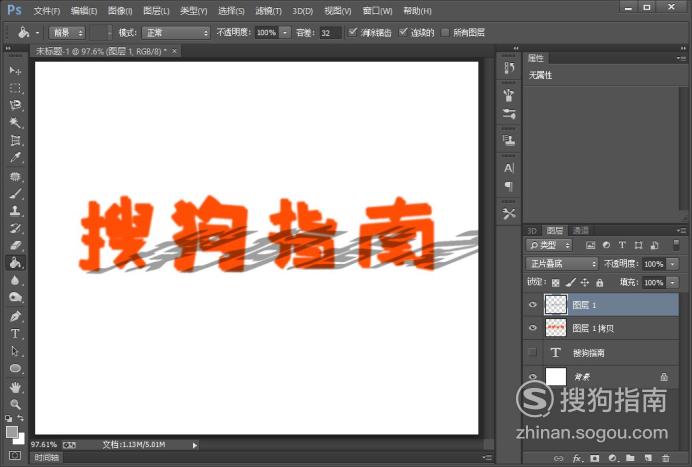Image resolution: width=692 pixels, height=467 pixels.
Task: Hide layer 图层 1 拷贝 with eye icon
Action: click(533, 328)
